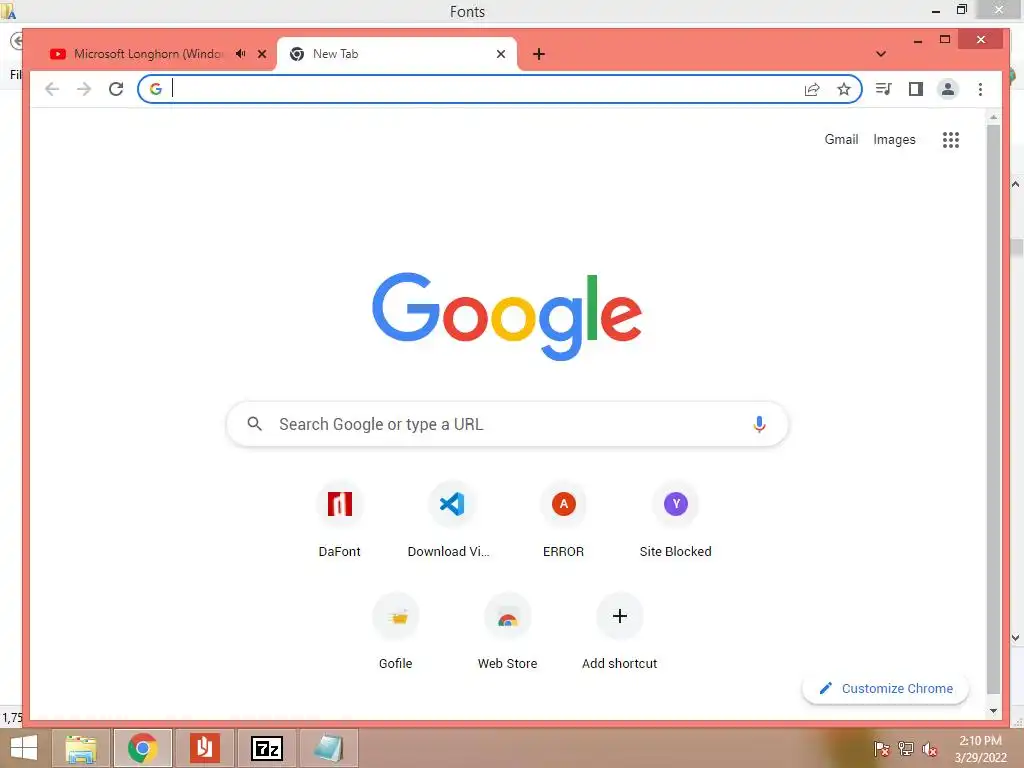This screenshot has height=768, width=1024.
Task: Open the DaFont shortcut
Action: [x=340, y=520]
